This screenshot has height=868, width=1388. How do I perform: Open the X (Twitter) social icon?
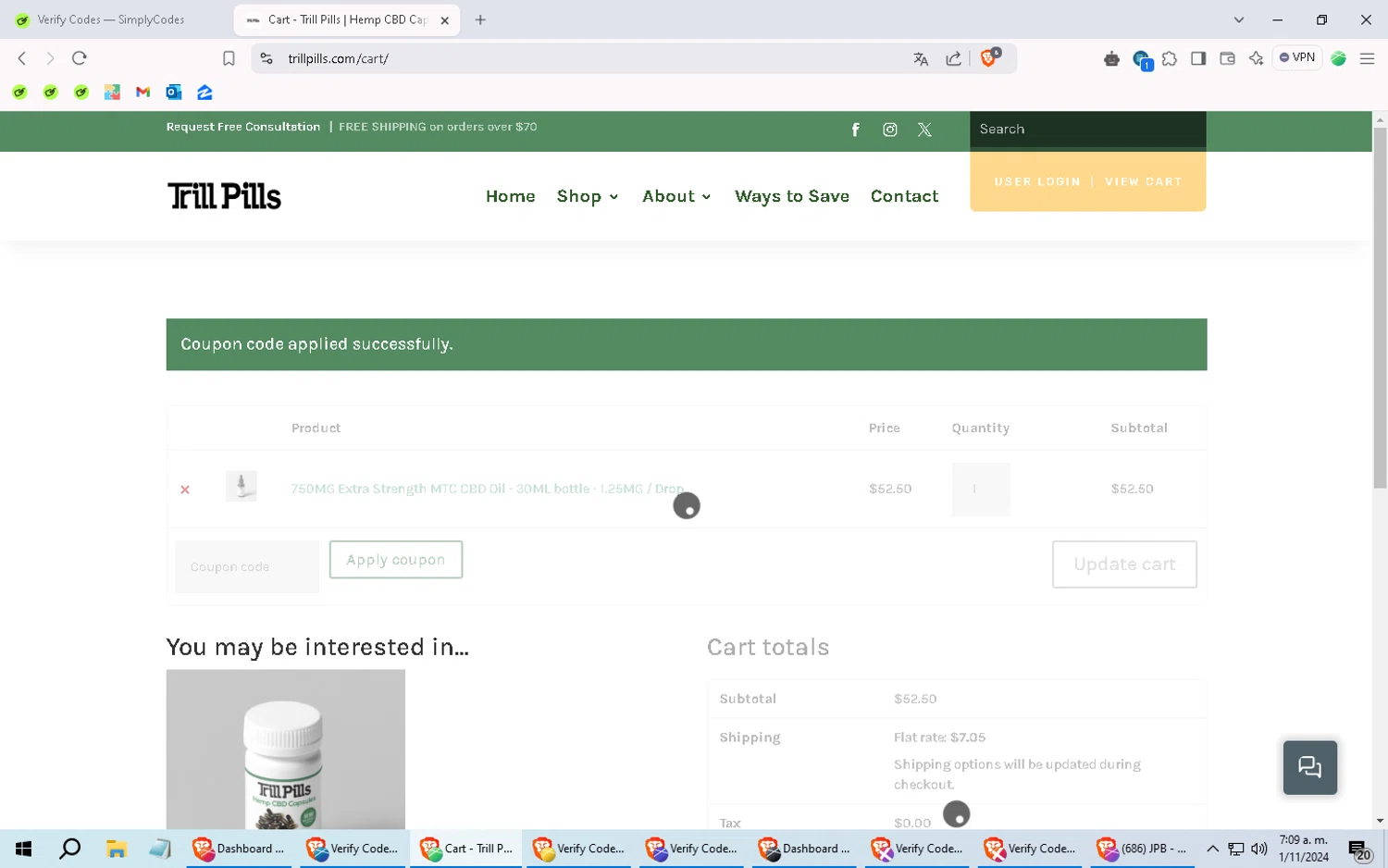(924, 130)
